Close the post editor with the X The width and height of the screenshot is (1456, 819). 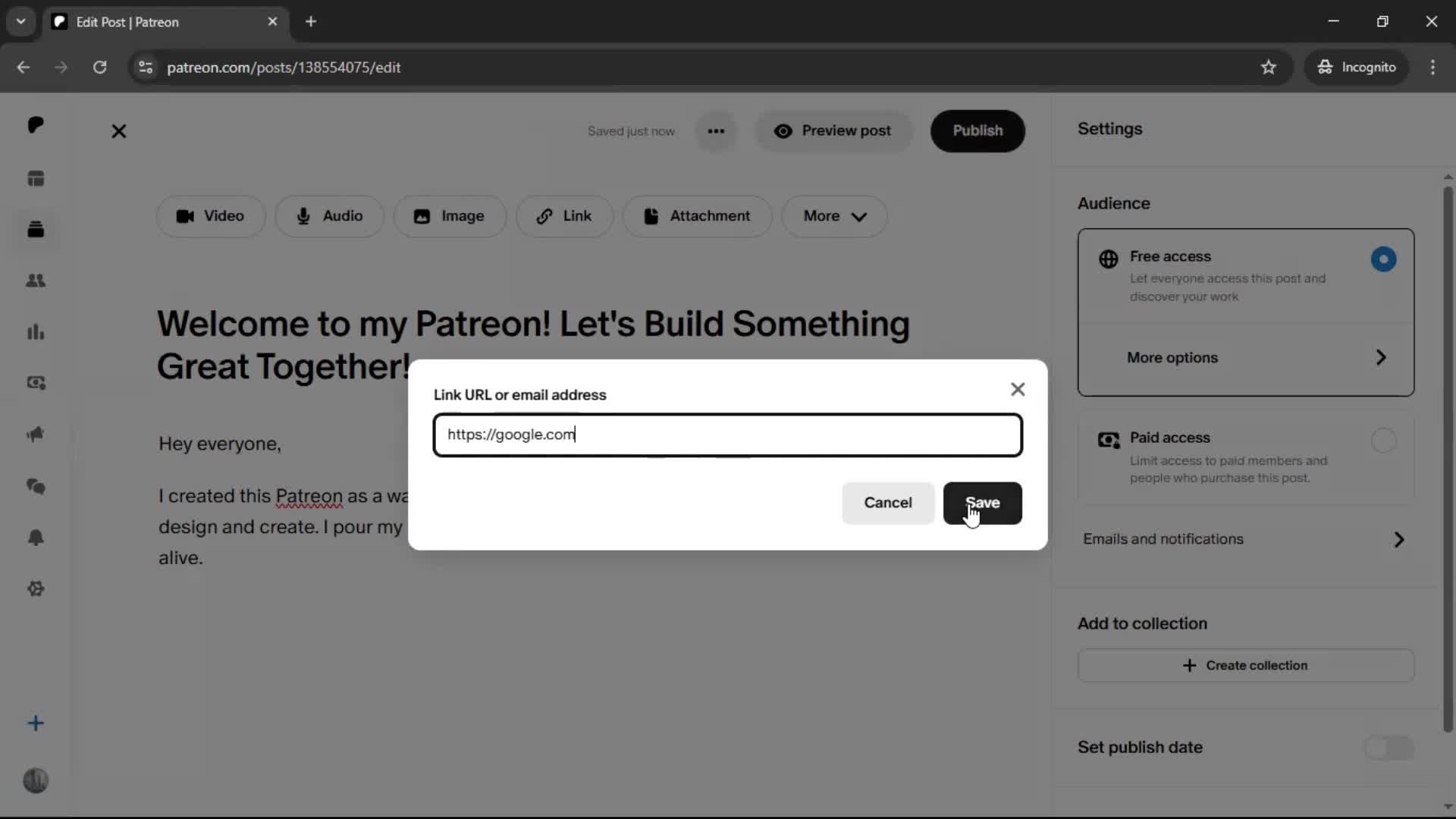tap(119, 131)
